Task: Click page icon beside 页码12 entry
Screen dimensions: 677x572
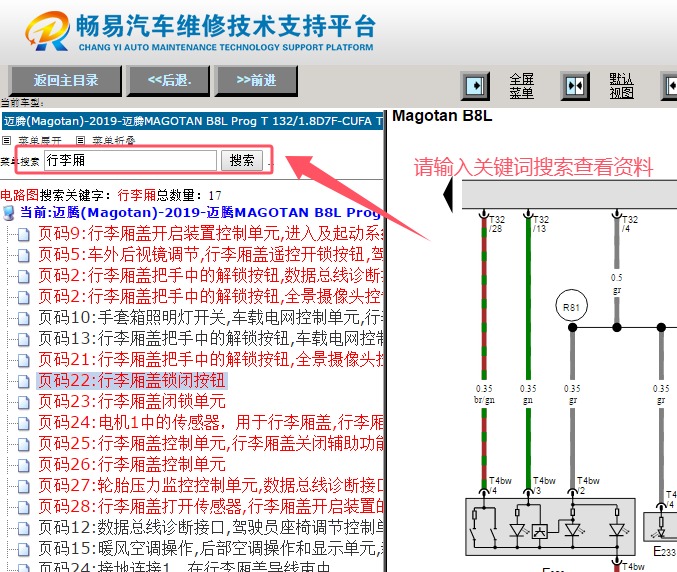Action: 23,528
